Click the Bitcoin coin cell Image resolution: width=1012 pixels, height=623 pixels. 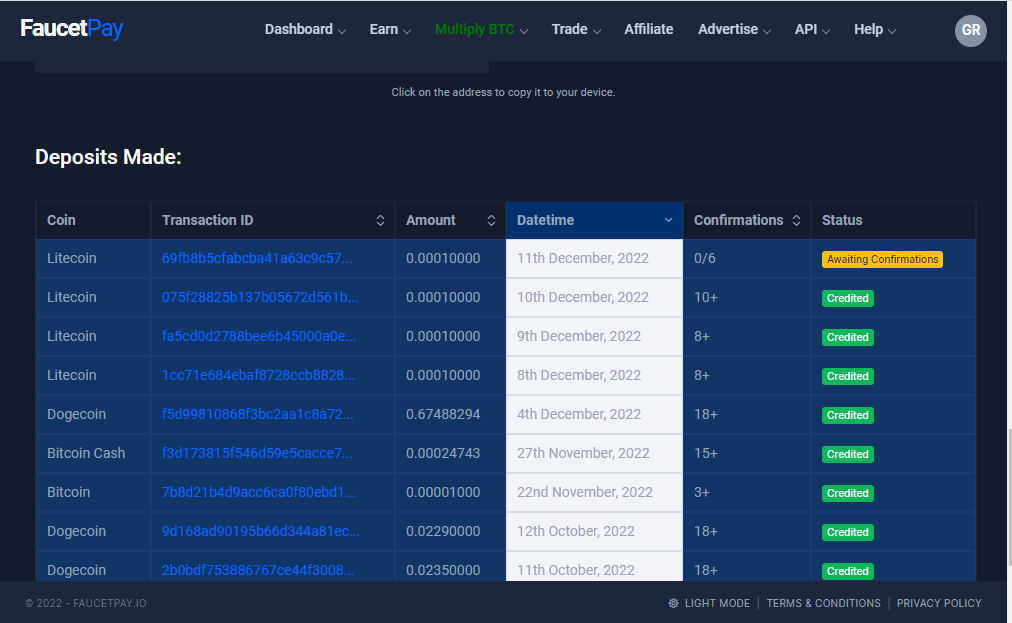(x=94, y=492)
